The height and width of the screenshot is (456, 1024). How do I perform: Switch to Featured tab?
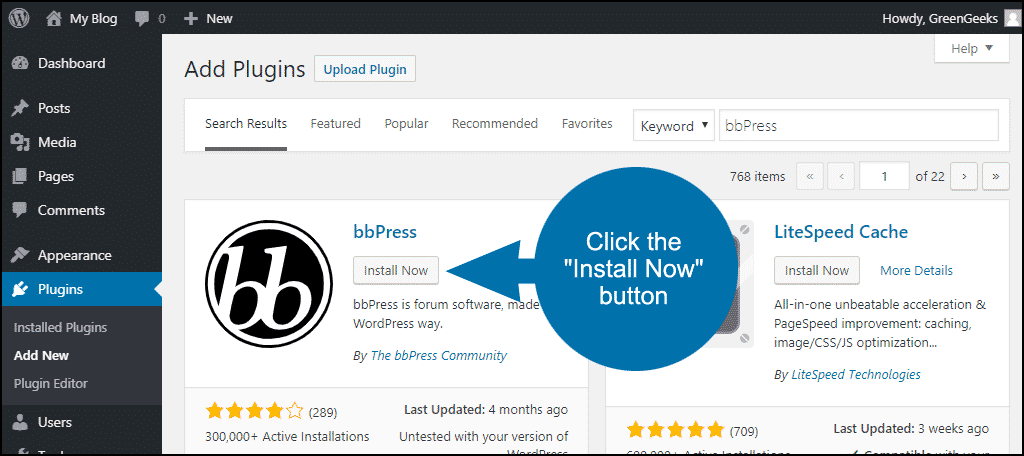(336, 123)
